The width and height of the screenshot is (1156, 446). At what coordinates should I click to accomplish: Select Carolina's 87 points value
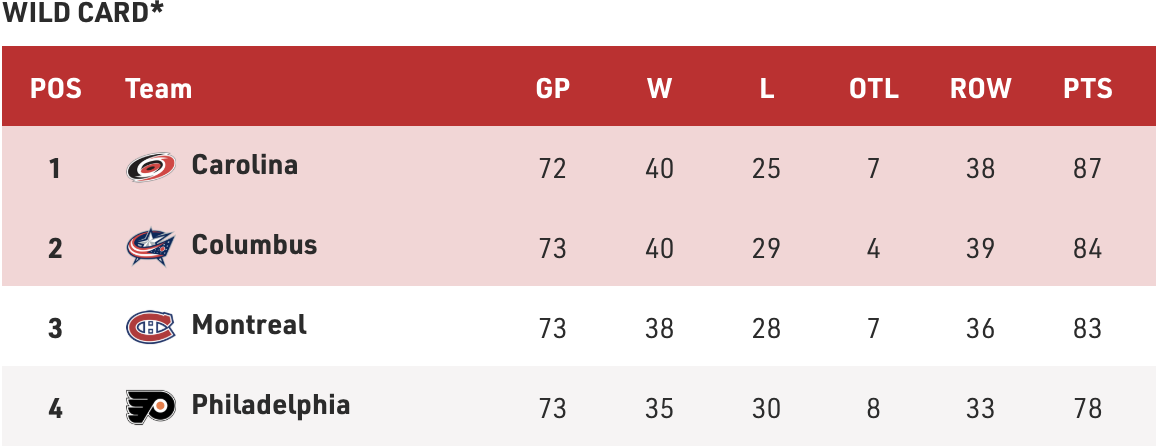tap(1087, 169)
